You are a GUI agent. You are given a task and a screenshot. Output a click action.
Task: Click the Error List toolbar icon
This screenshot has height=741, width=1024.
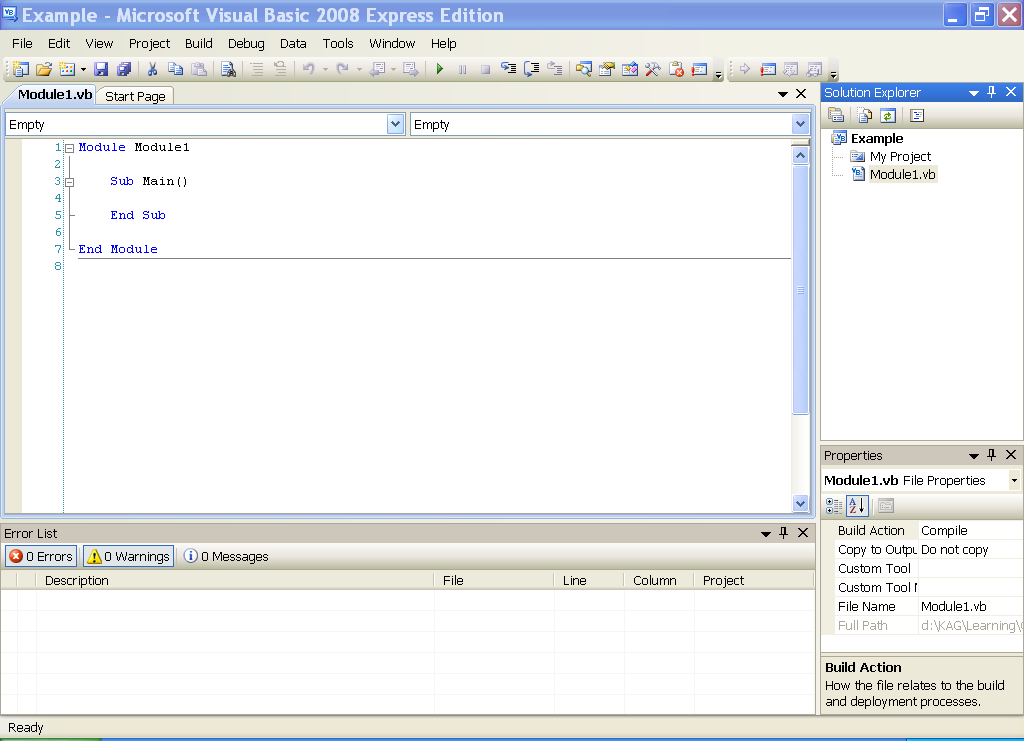point(676,69)
